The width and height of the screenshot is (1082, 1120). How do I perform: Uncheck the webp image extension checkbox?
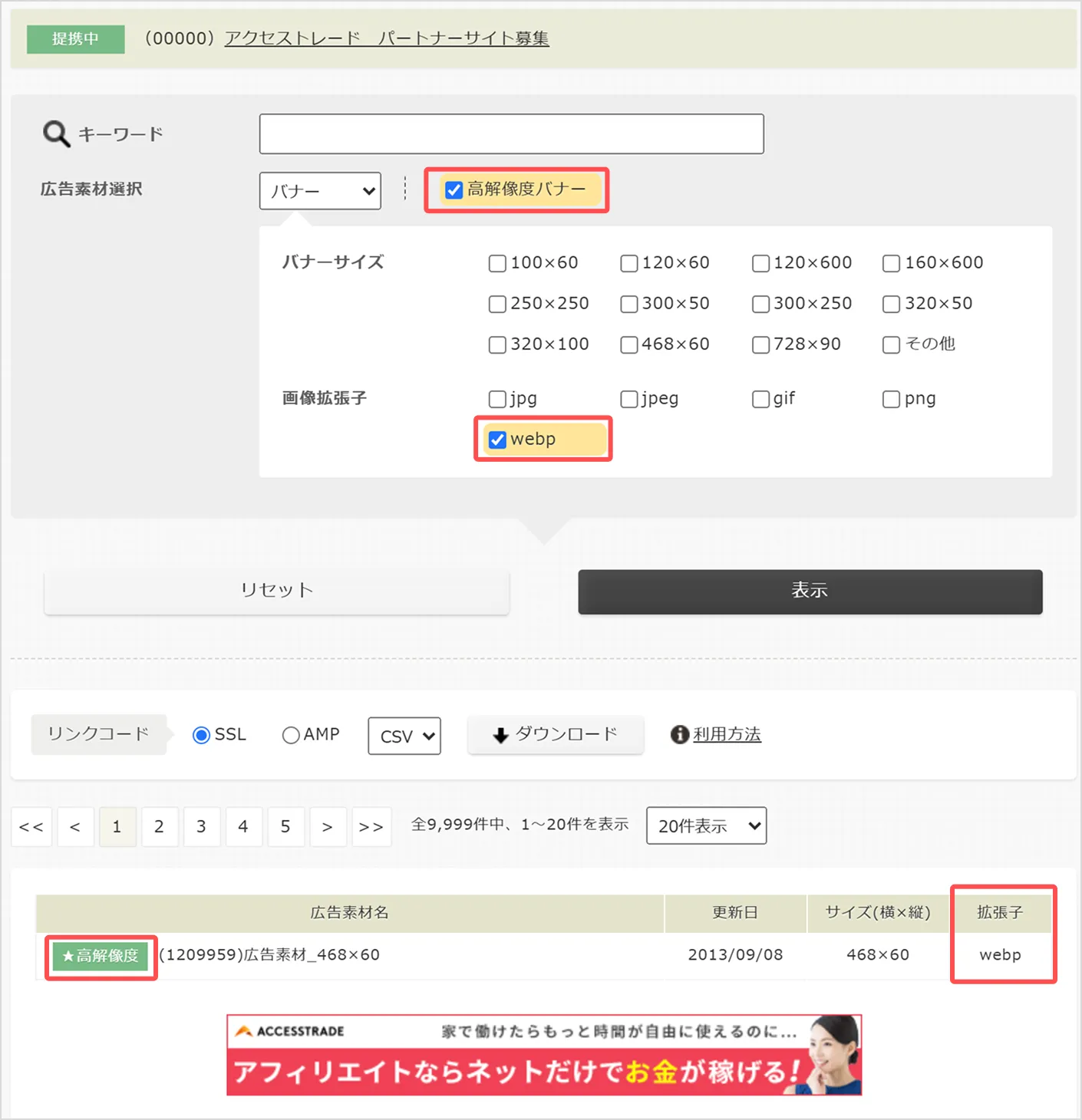(497, 439)
